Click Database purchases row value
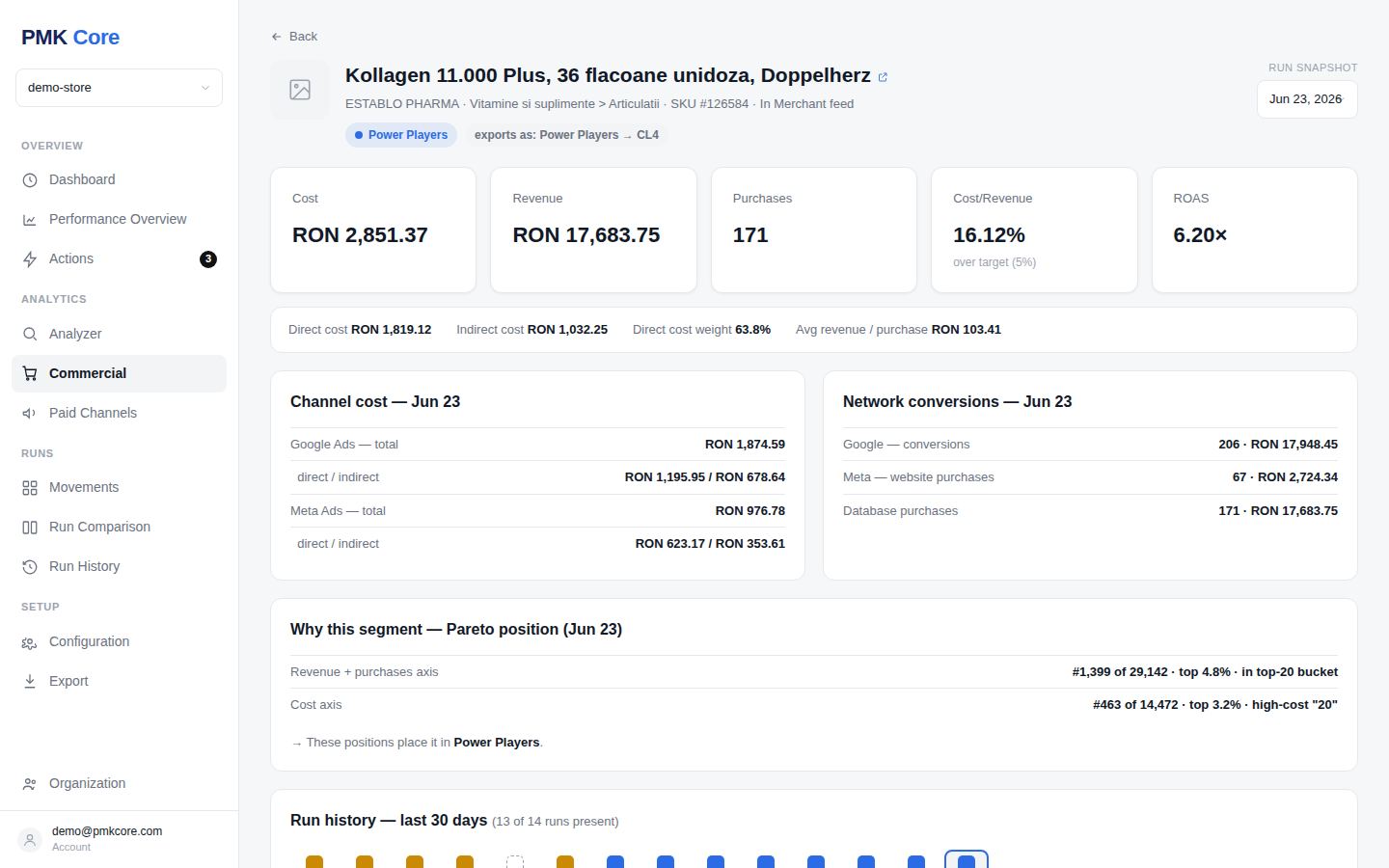The image size is (1389, 868). click(1278, 511)
